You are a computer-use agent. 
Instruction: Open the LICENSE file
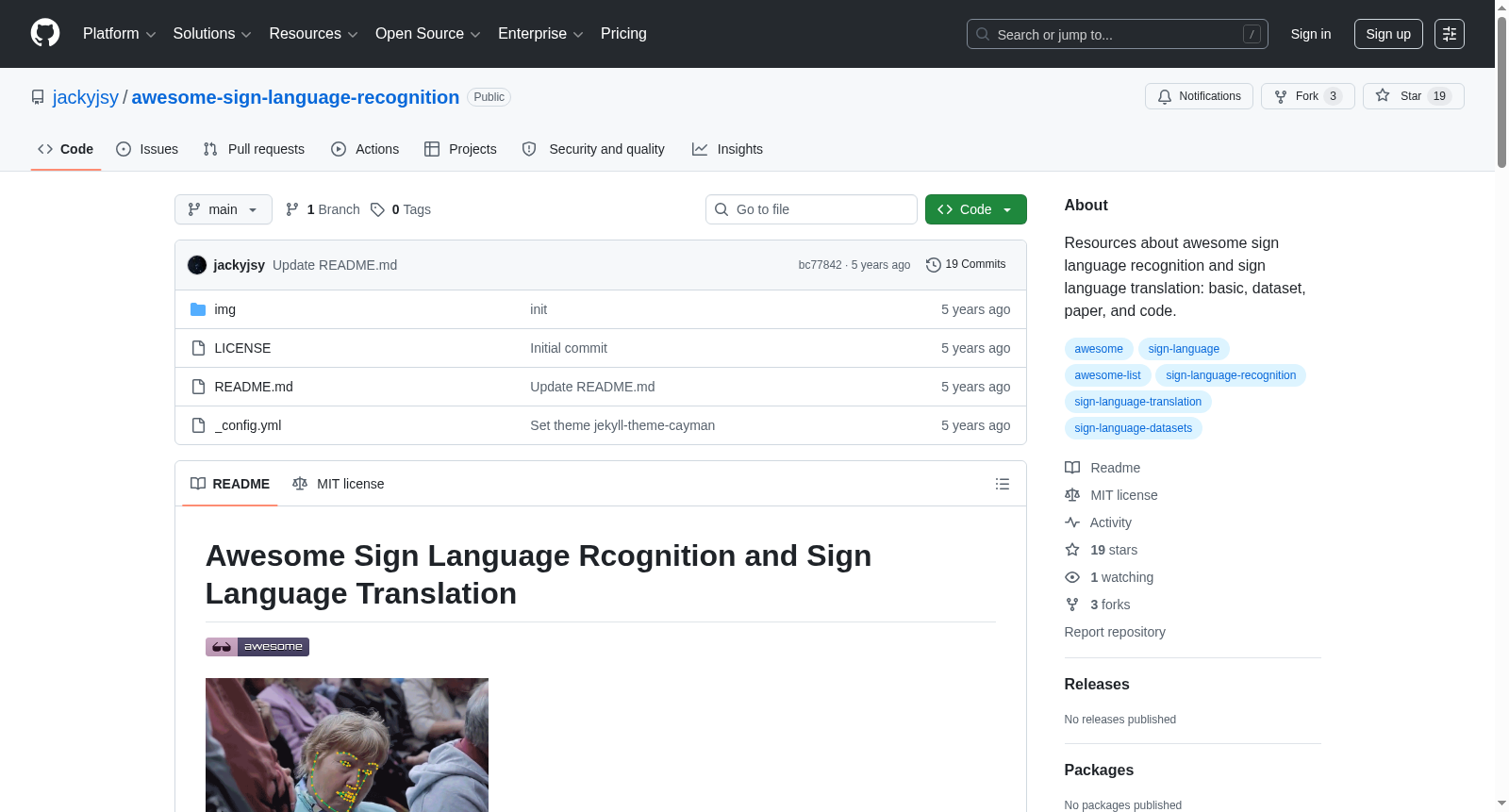pos(242,348)
